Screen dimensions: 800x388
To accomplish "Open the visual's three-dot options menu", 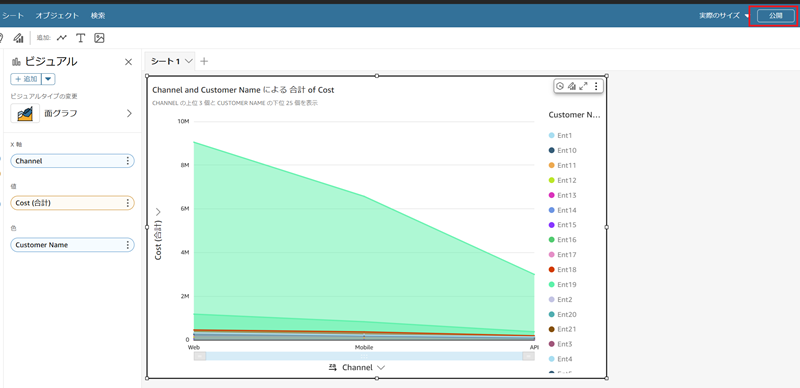I will coord(596,86).
